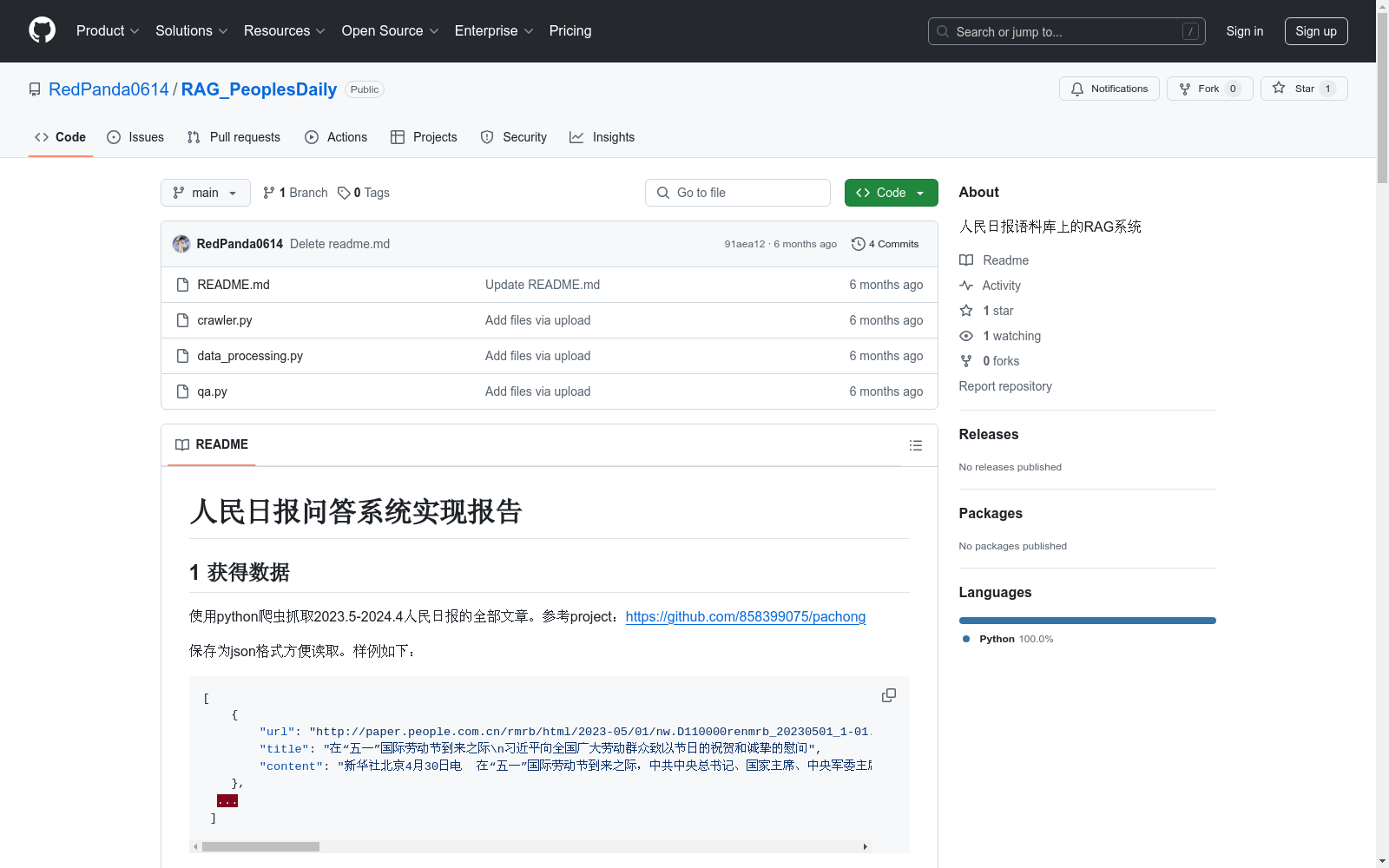Click Report repository

[x=1005, y=386]
